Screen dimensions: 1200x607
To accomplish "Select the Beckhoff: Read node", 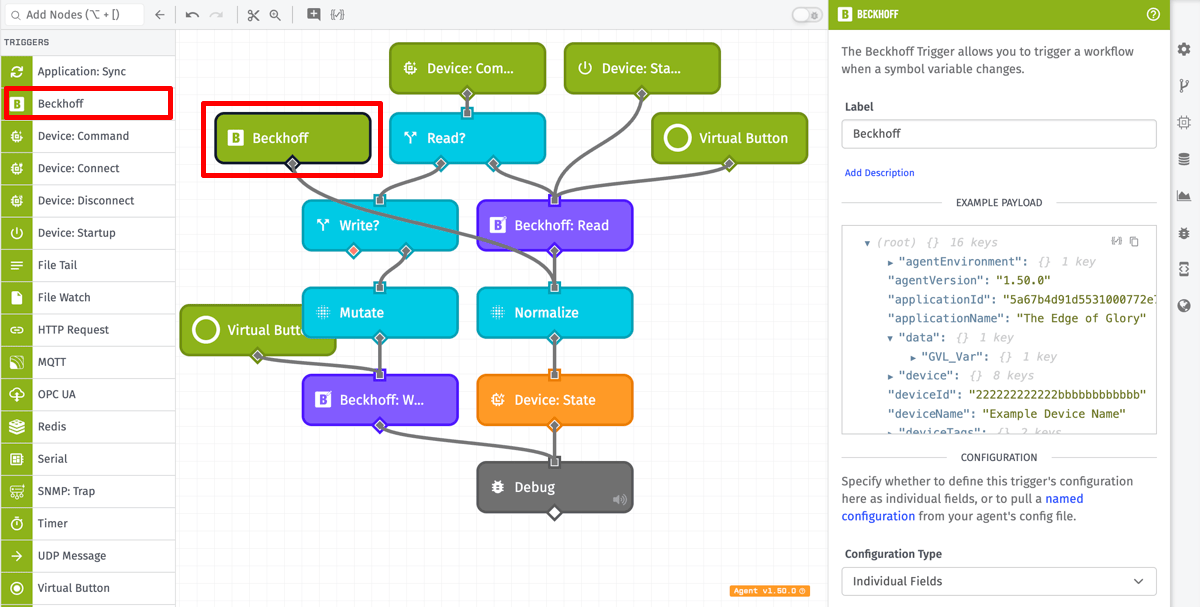I will pyautogui.click(x=555, y=225).
